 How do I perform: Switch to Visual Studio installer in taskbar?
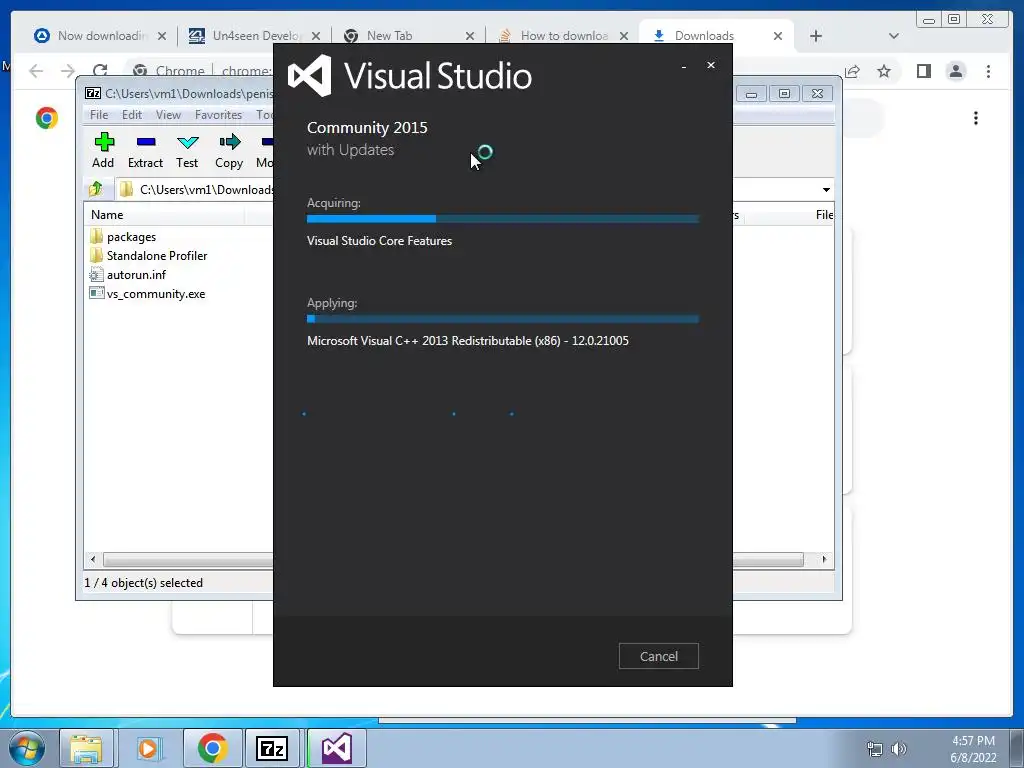[x=336, y=748]
